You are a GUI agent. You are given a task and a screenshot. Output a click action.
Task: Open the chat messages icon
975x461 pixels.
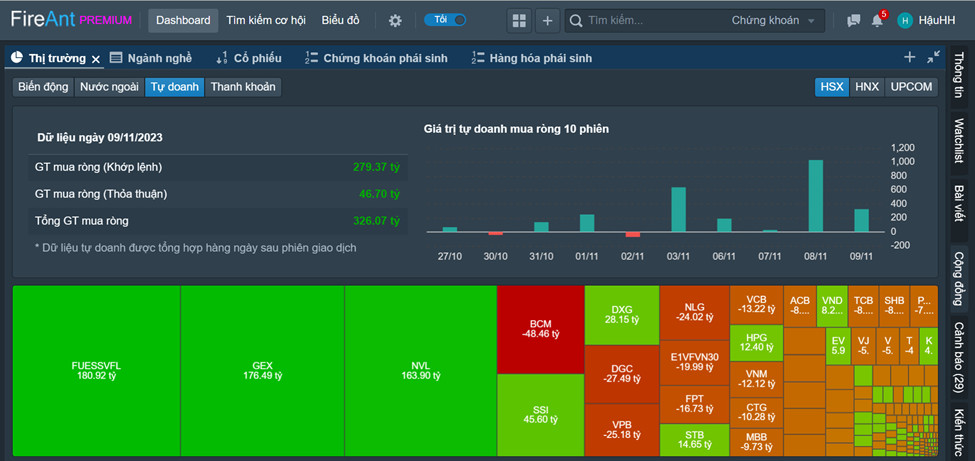coord(853,20)
